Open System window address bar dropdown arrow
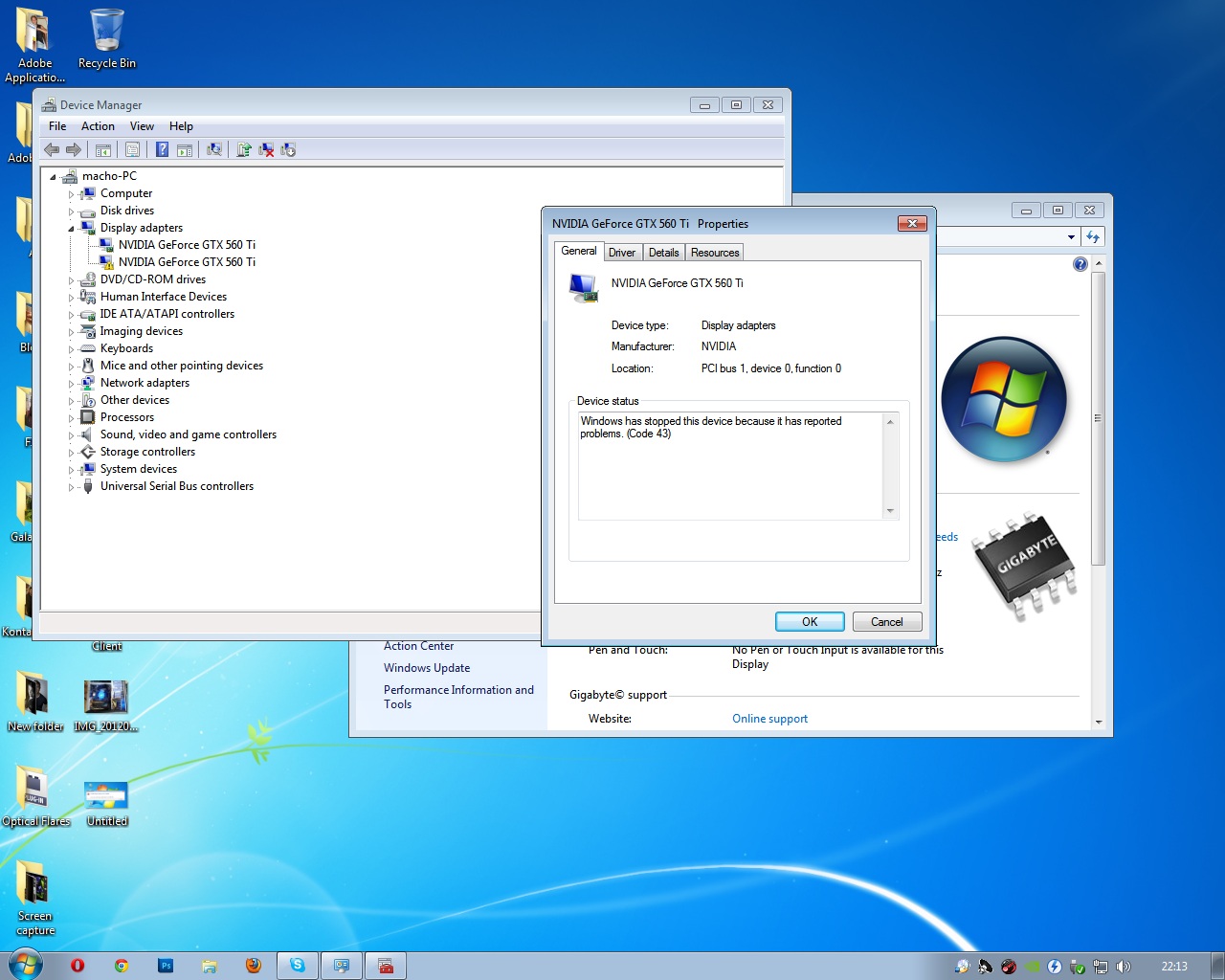The image size is (1225, 980). click(x=1071, y=236)
